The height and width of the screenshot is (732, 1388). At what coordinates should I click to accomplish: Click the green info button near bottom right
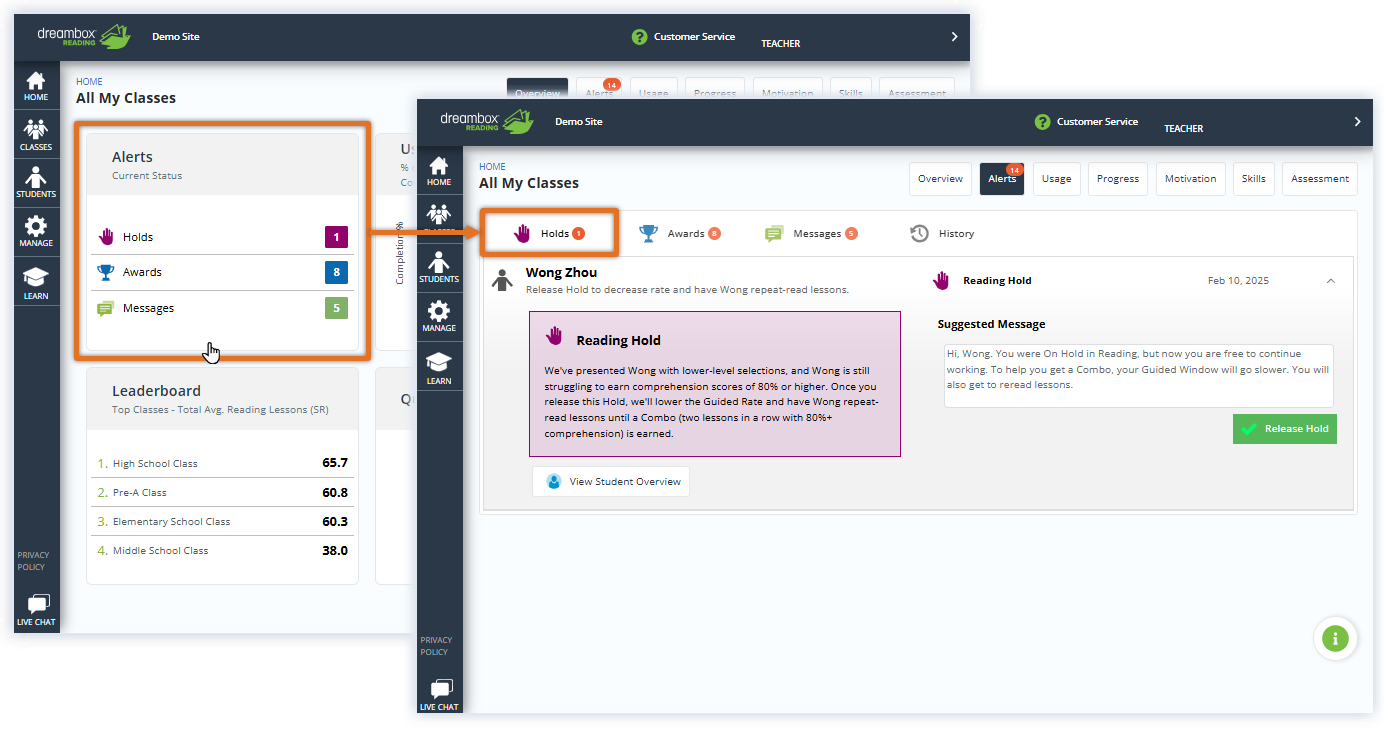coord(1336,638)
